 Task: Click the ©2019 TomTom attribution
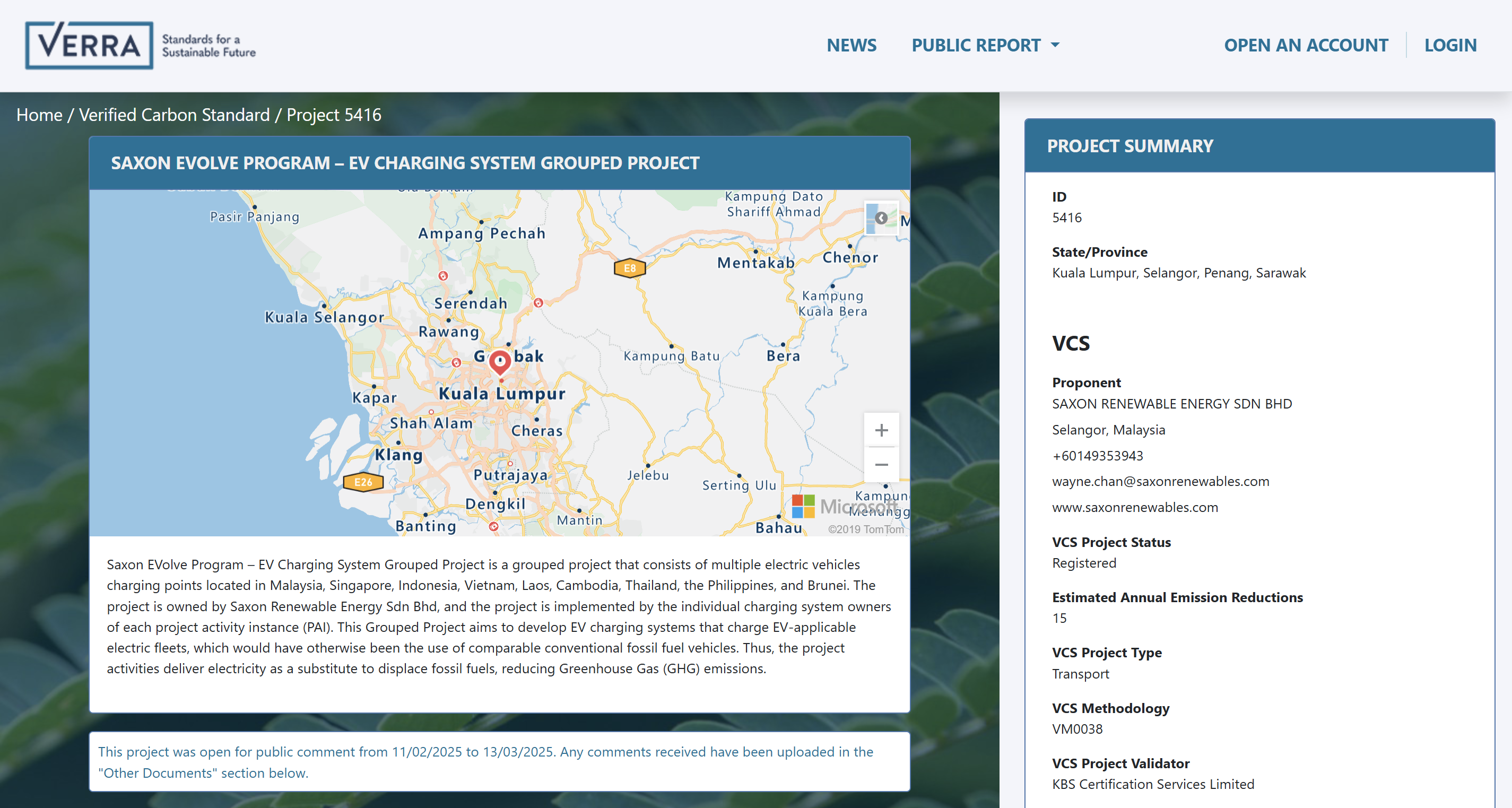[865, 529]
